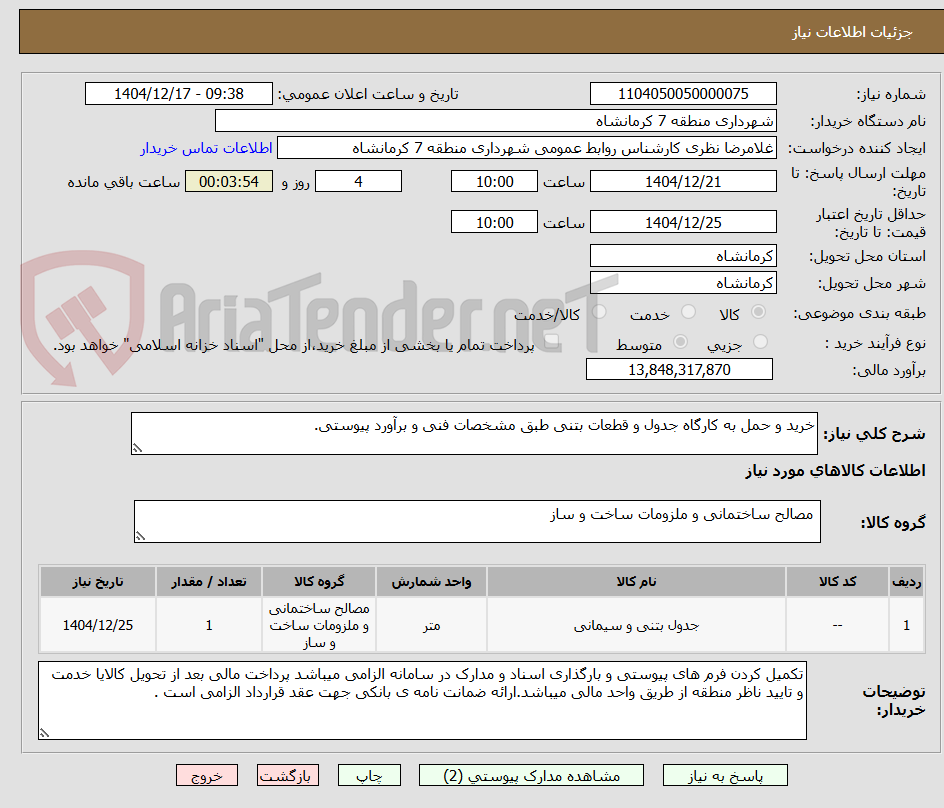Click the item name جدول بتنی و سیمانی
This screenshot has height=808, width=944.
tap(636, 626)
